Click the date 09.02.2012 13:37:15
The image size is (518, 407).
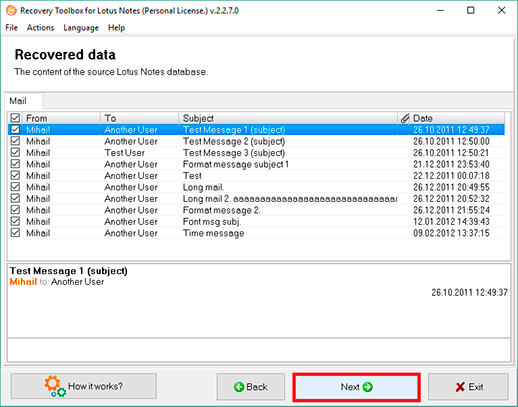click(x=451, y=233)
